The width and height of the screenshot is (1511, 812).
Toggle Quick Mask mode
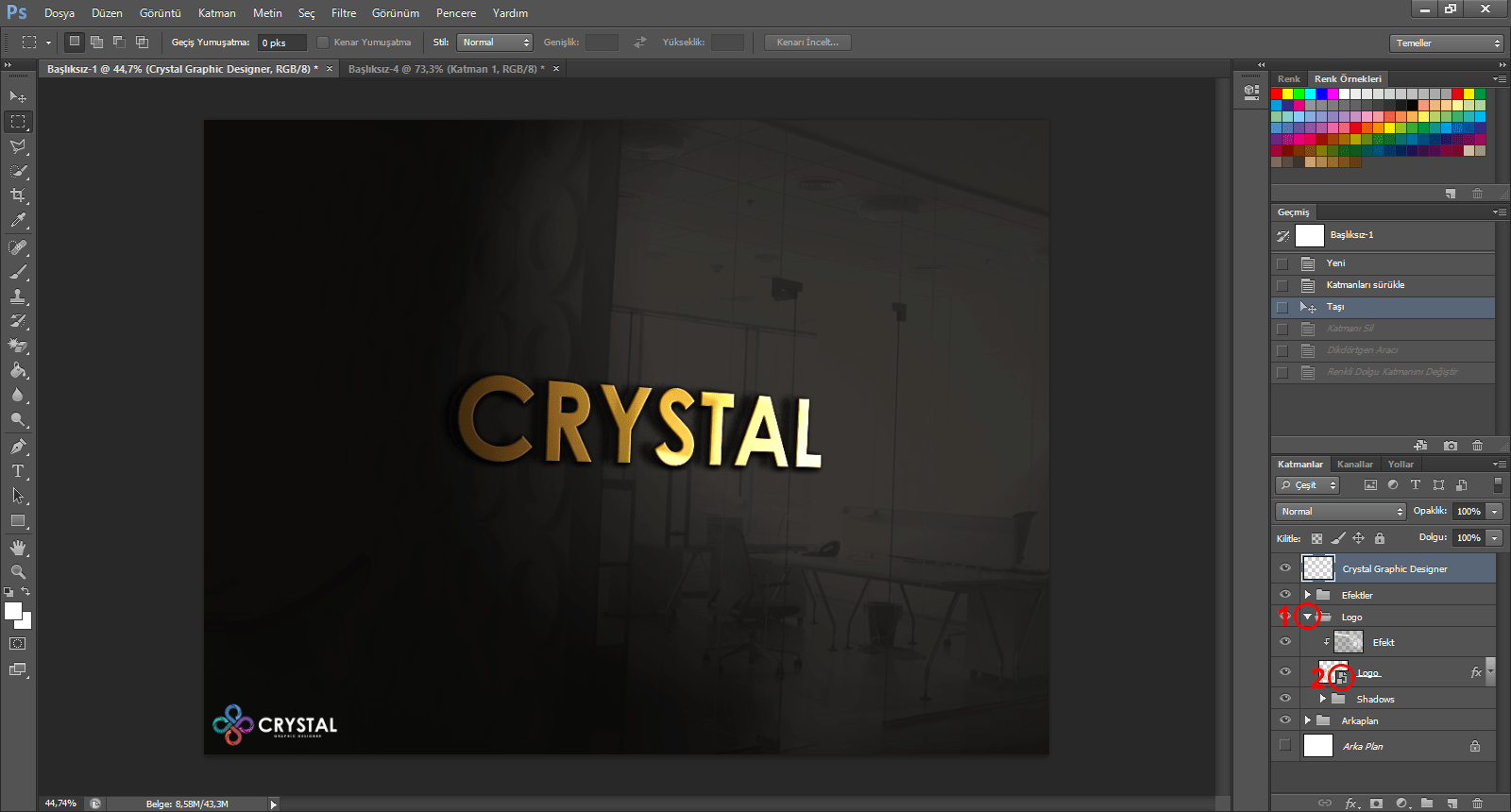click(x=18, y=644)
